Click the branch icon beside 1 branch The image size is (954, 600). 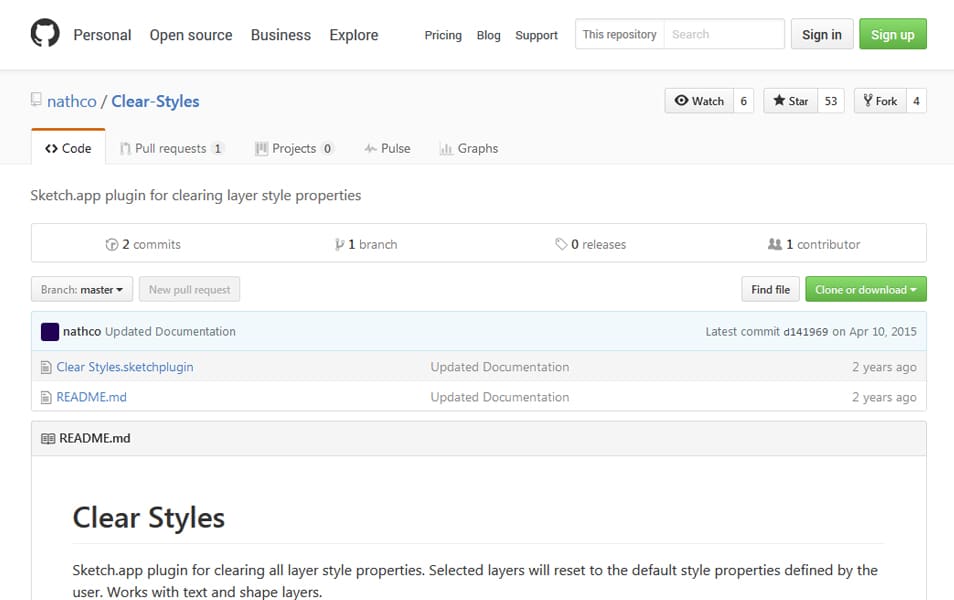340,244
